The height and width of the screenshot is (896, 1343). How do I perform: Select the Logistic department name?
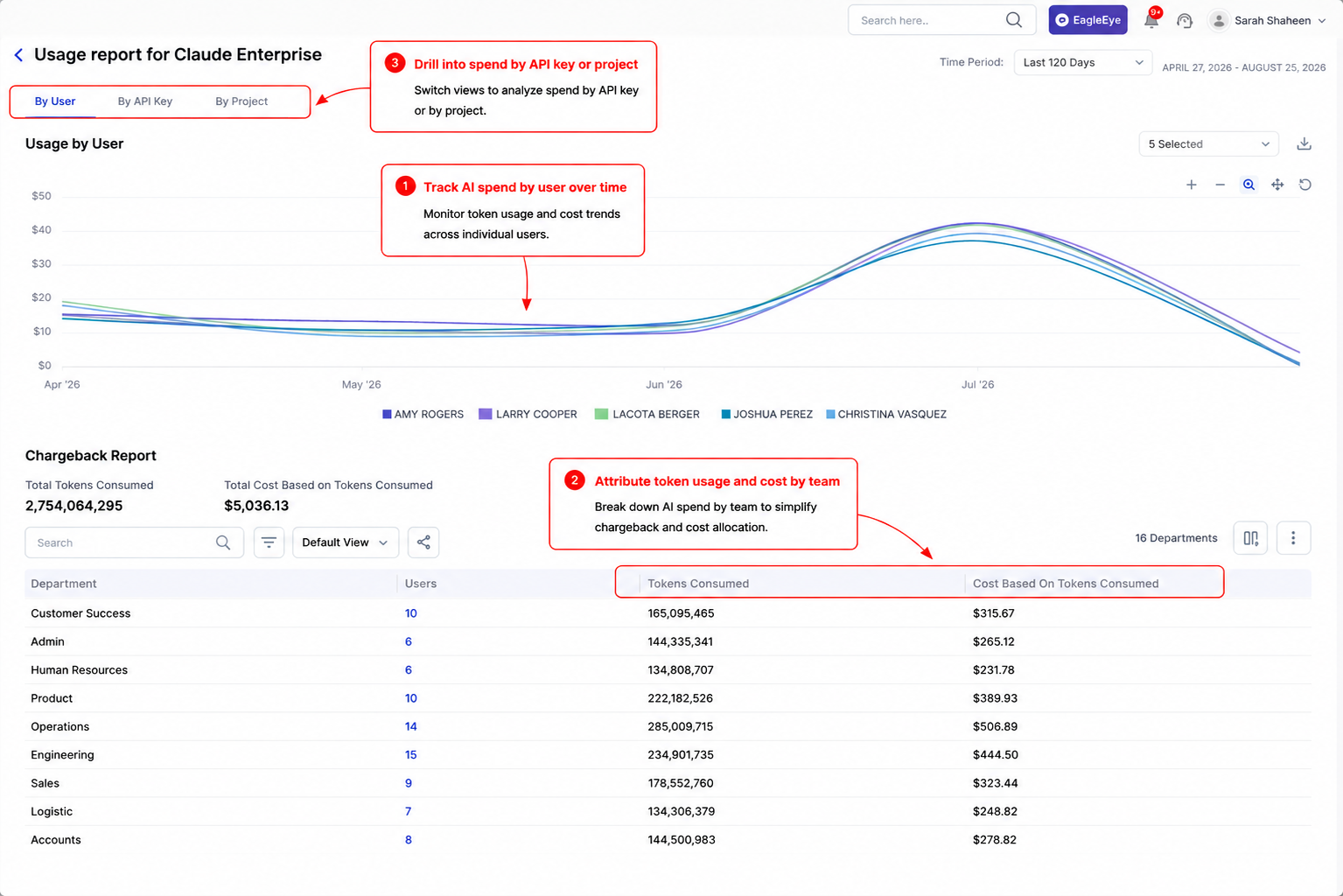click(52, 811)
